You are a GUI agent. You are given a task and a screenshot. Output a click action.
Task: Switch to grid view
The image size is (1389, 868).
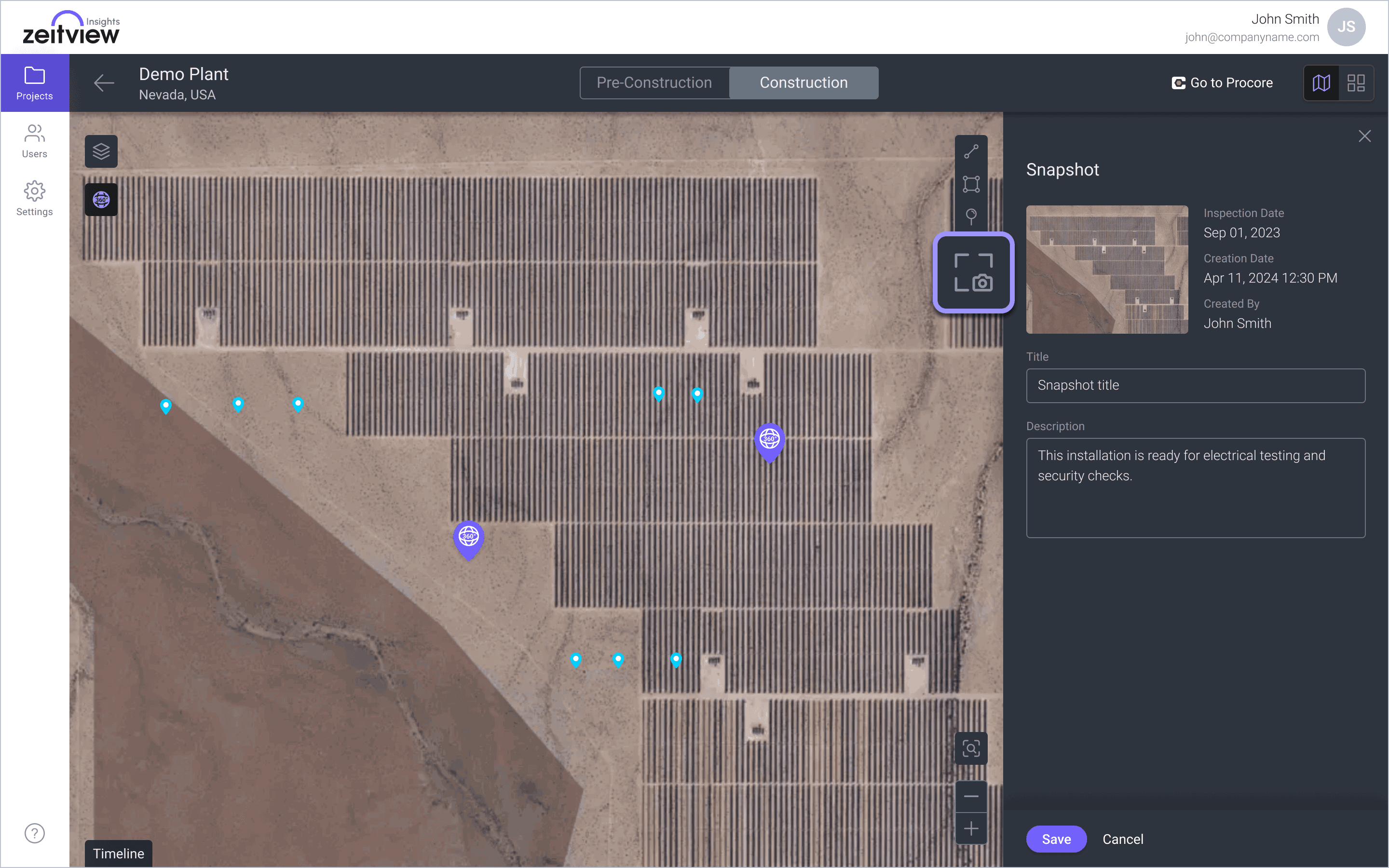click(1356, 83)
